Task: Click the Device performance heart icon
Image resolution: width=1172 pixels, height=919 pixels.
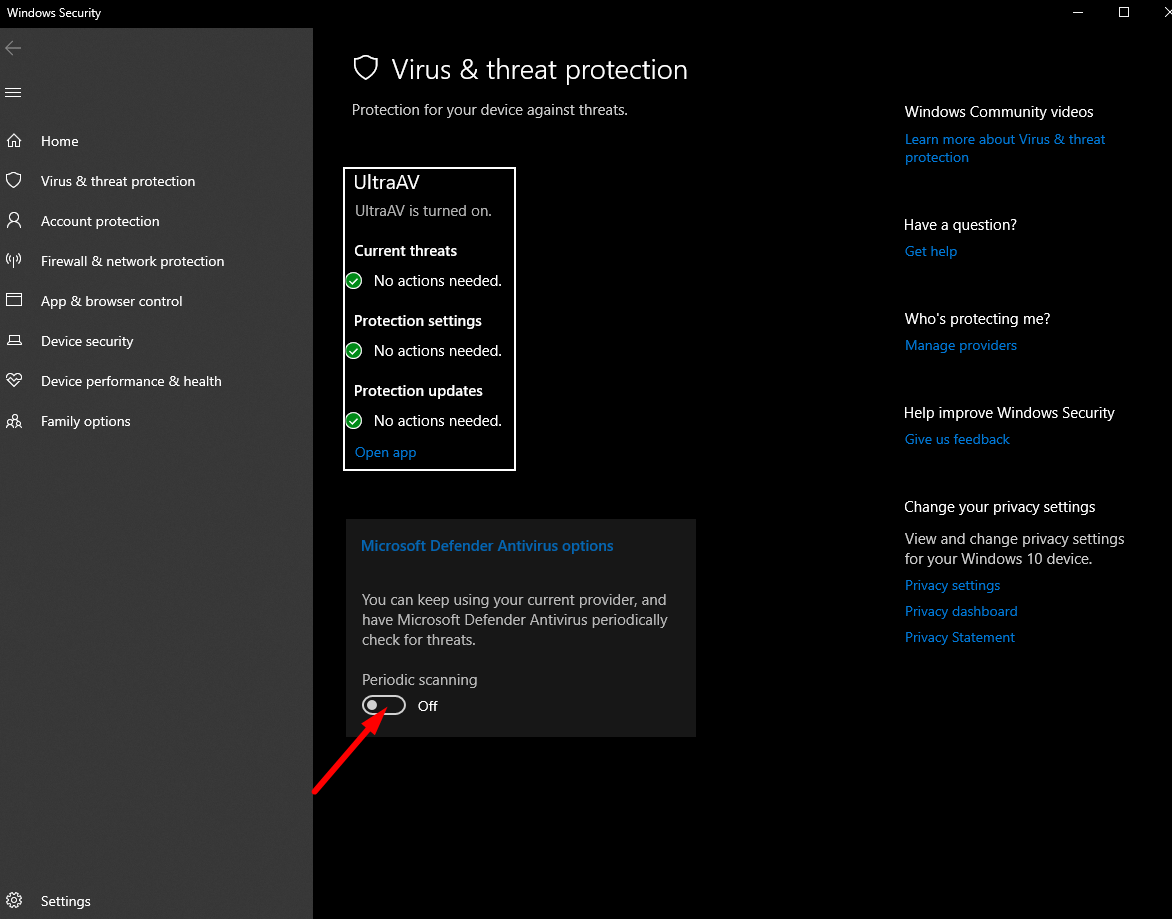Action: coord(13,380)
